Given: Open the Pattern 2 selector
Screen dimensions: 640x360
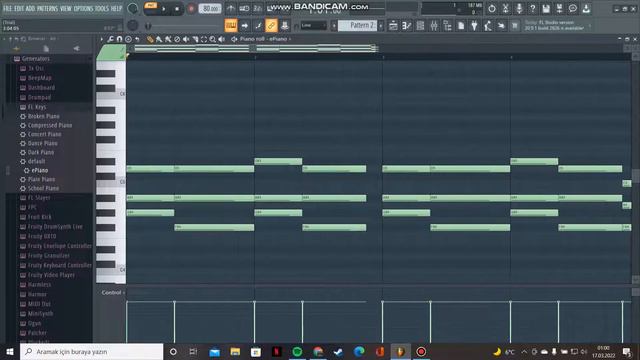Looking at the screenshot, I should coord(358,25).
